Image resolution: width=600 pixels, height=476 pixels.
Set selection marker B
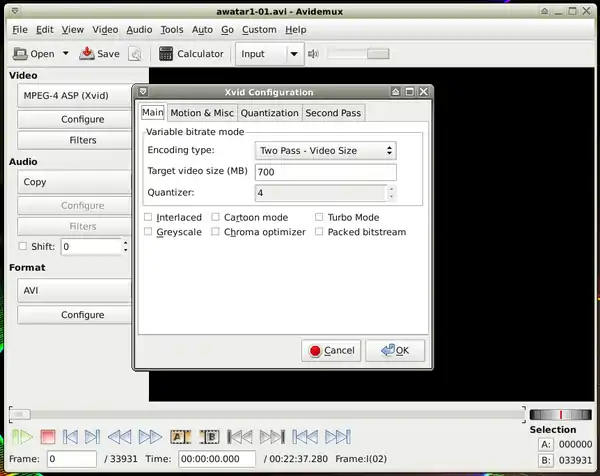click(209, 437)
